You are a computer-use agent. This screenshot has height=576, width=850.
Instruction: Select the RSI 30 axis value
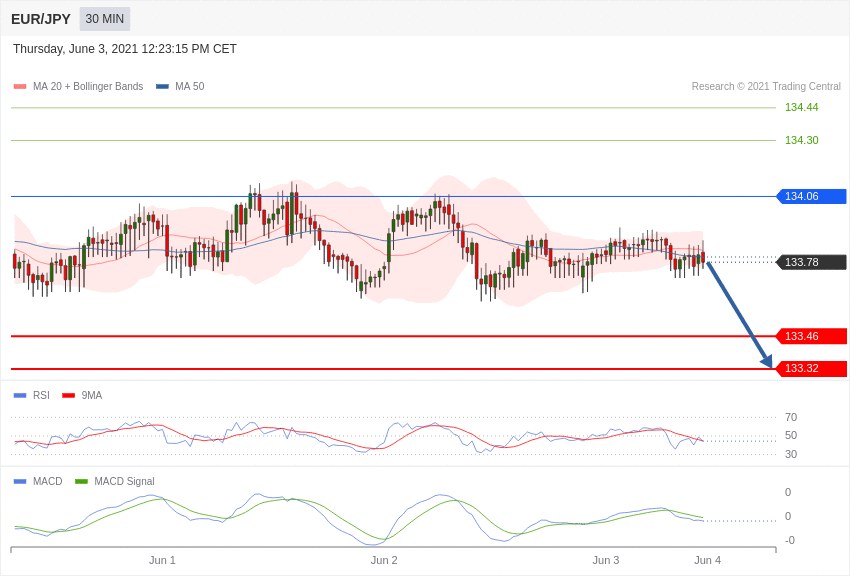click(791, 454)
